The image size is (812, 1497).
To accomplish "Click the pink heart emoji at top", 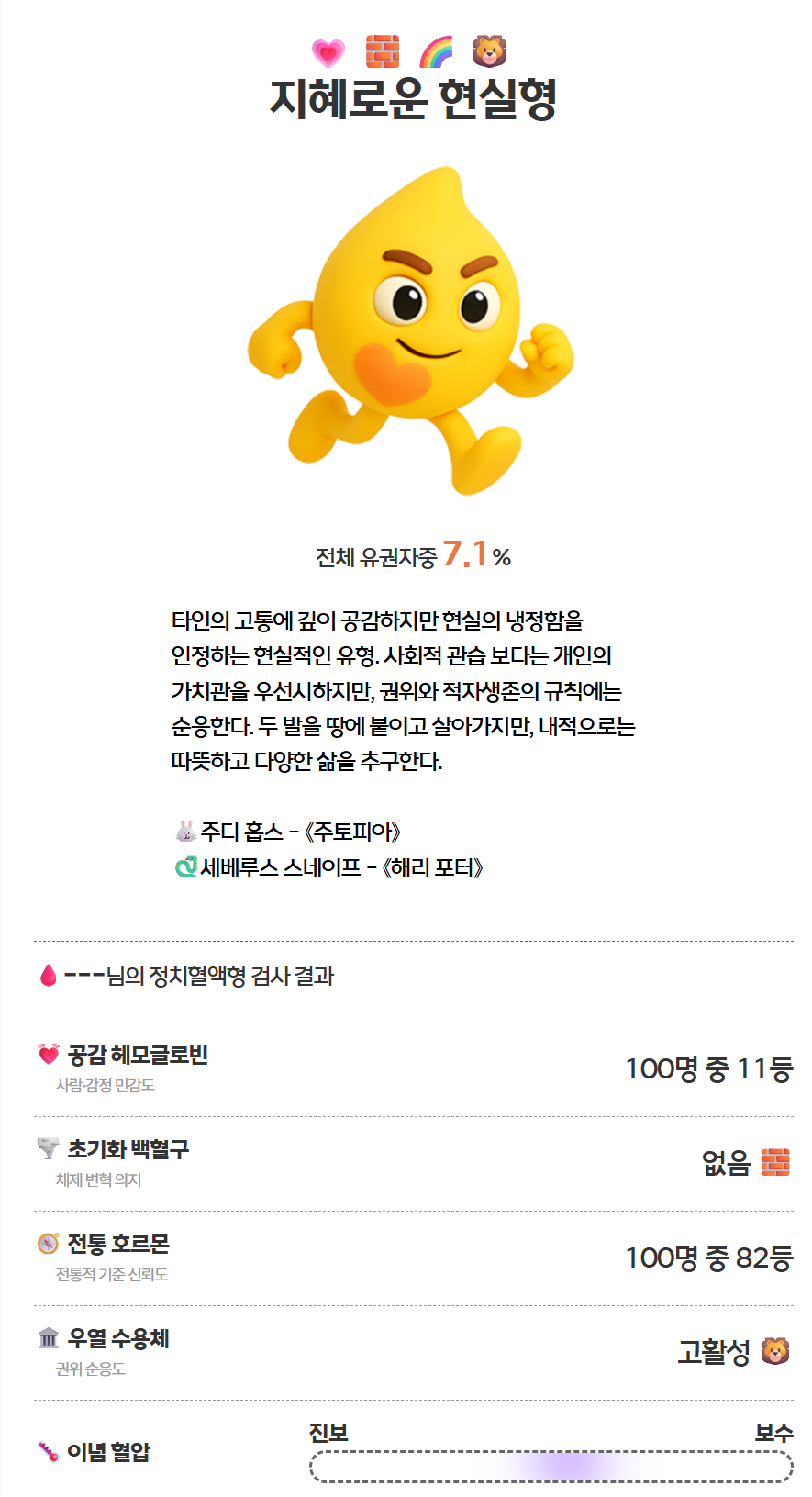I will coord(328,52).
